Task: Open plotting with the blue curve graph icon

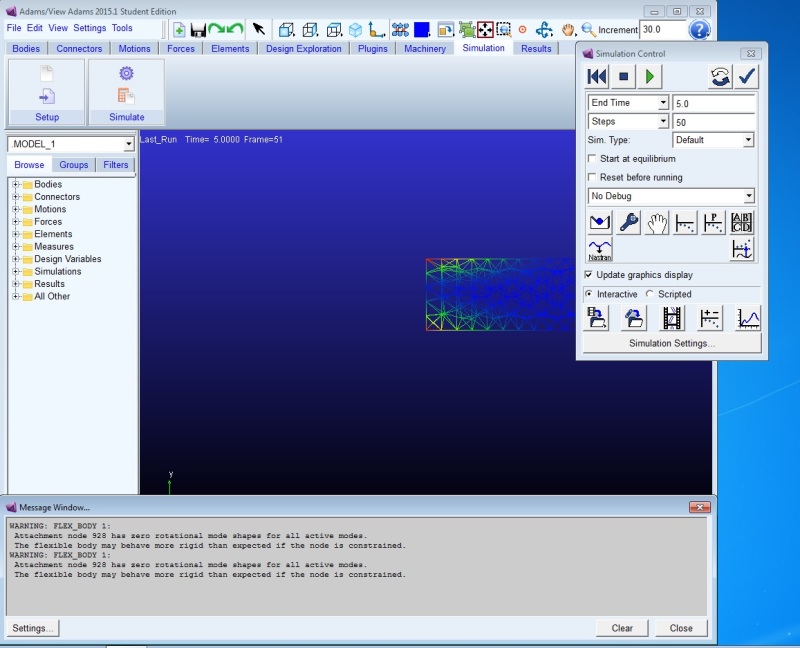Action: (x=748, y=318)
